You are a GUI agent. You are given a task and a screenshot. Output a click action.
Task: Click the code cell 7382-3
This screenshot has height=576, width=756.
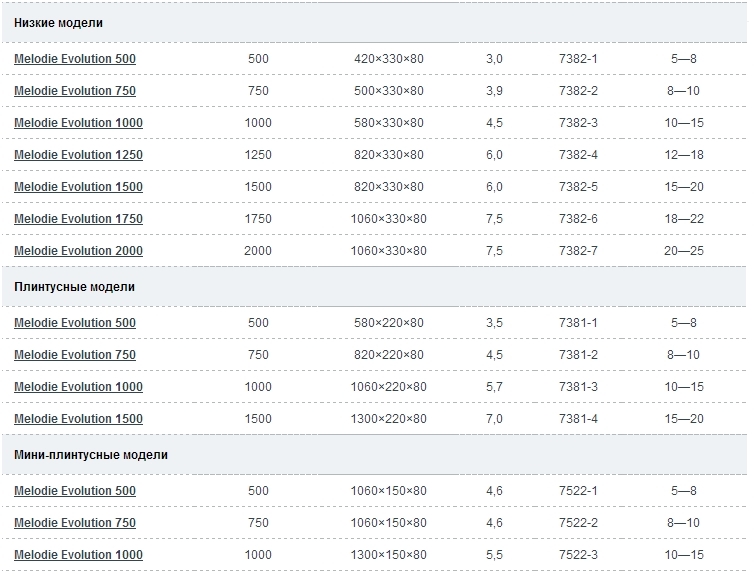pos(578,123)
